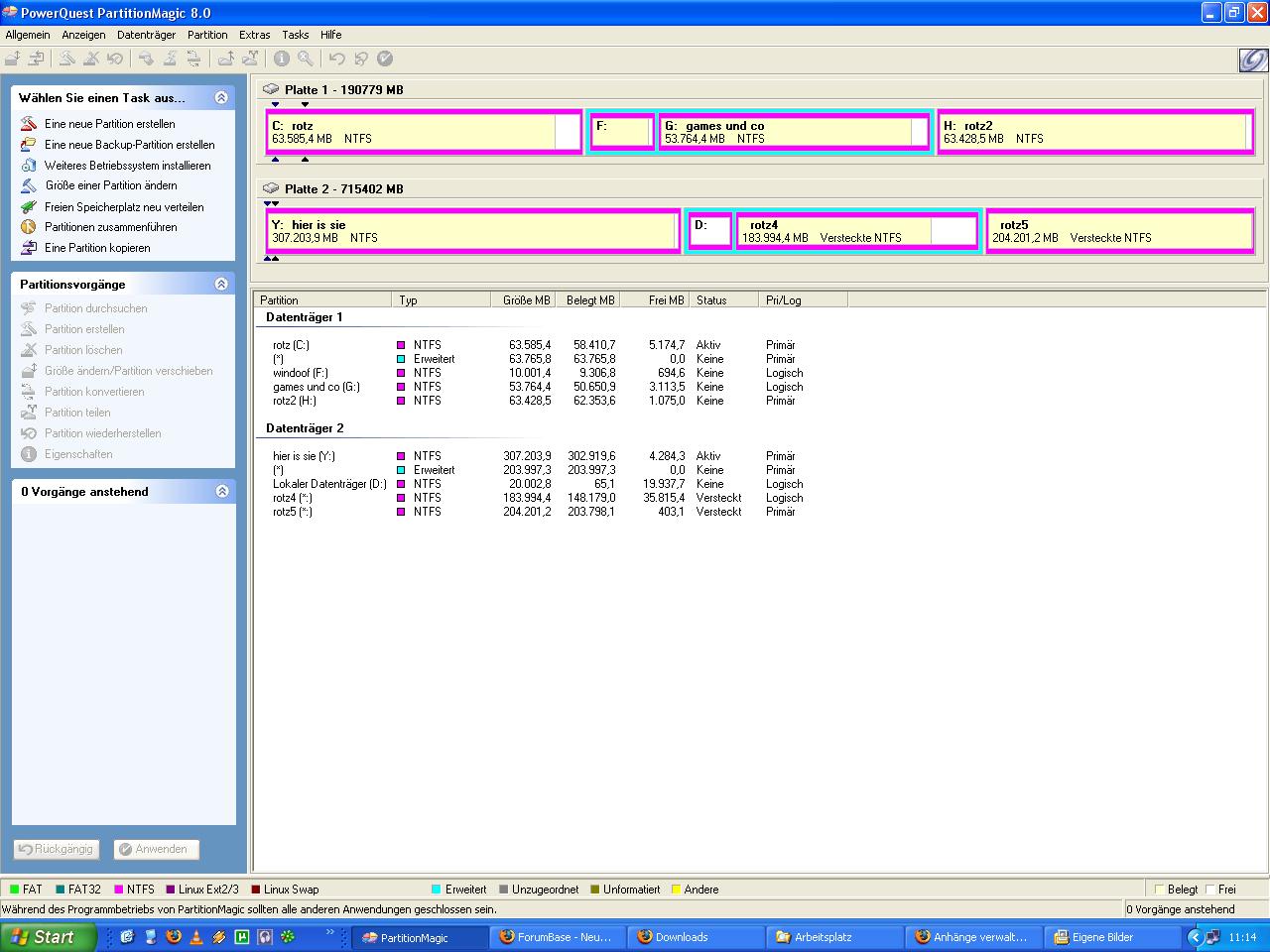This screenshot has height=952, width=1270.
Task: Click the Anwenden button
Action: [x=157, y=849]
